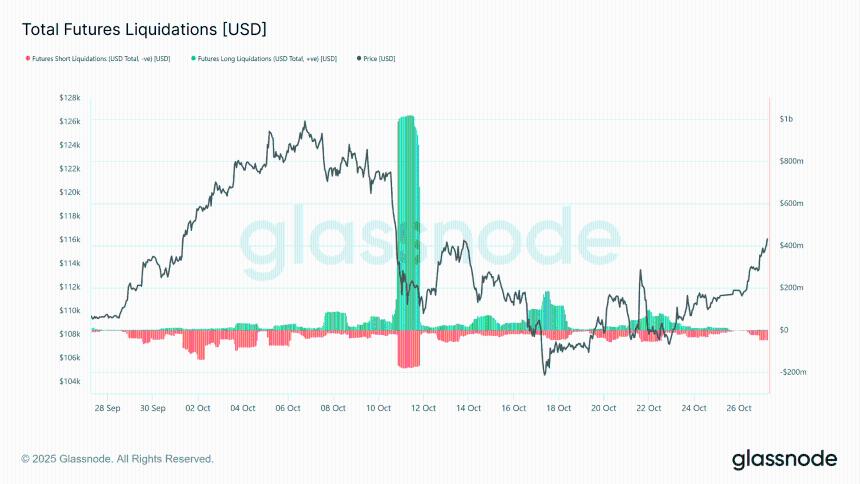Click the Glassnode logo at bottom right
This screenshot has height=484, width=860.
pyautogui.click(x=784, y=459)
